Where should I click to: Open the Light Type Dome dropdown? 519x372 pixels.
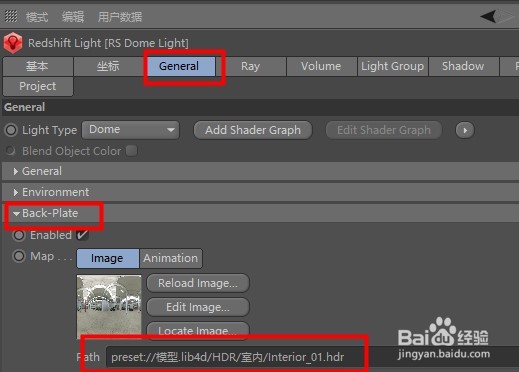click(131, 130)
